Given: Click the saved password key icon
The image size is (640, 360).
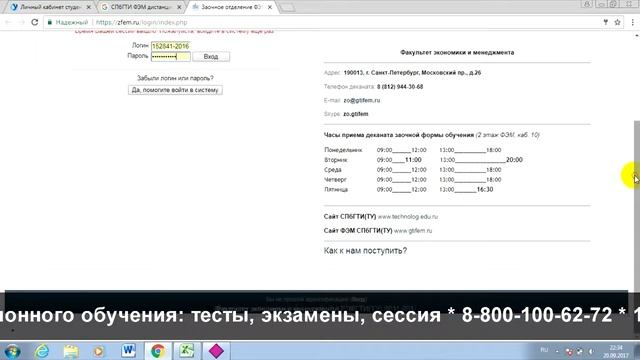Looking at the screenshot, I should point(606,22).
